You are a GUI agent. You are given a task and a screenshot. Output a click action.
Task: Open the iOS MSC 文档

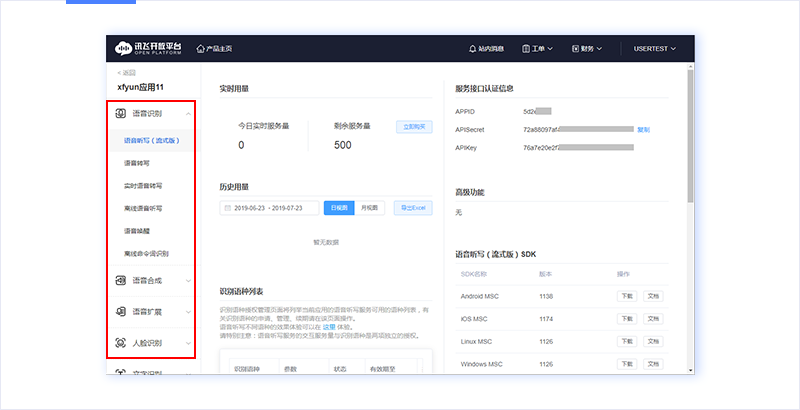(653, 319)
